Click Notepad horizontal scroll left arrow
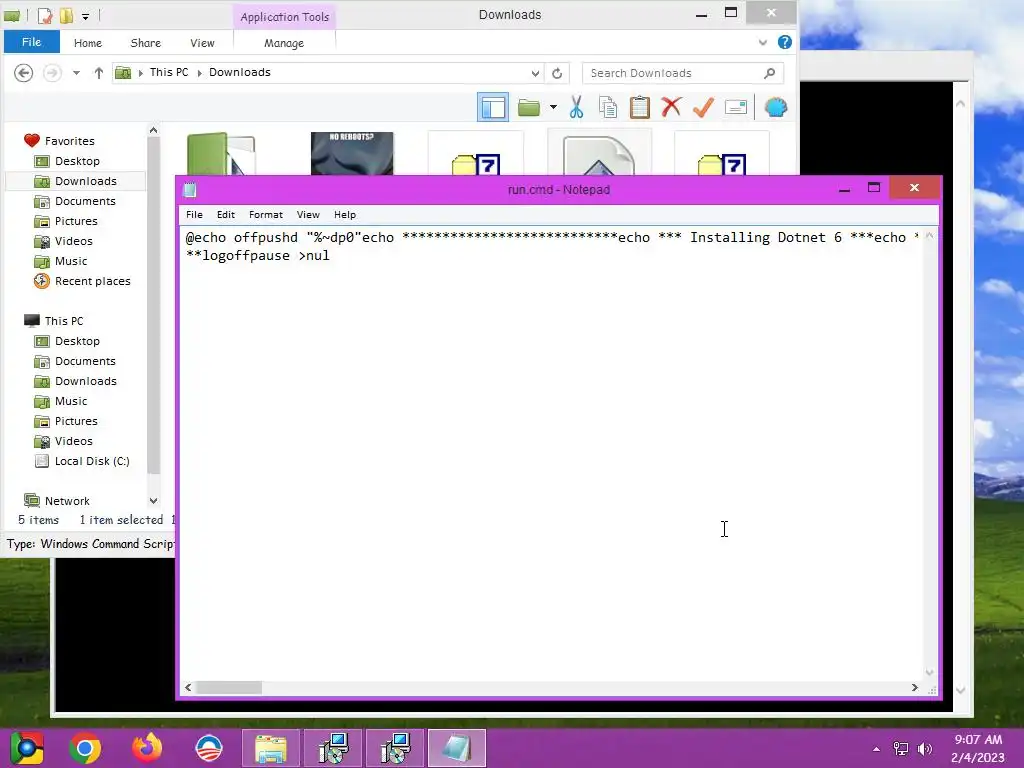 point(188,688)
